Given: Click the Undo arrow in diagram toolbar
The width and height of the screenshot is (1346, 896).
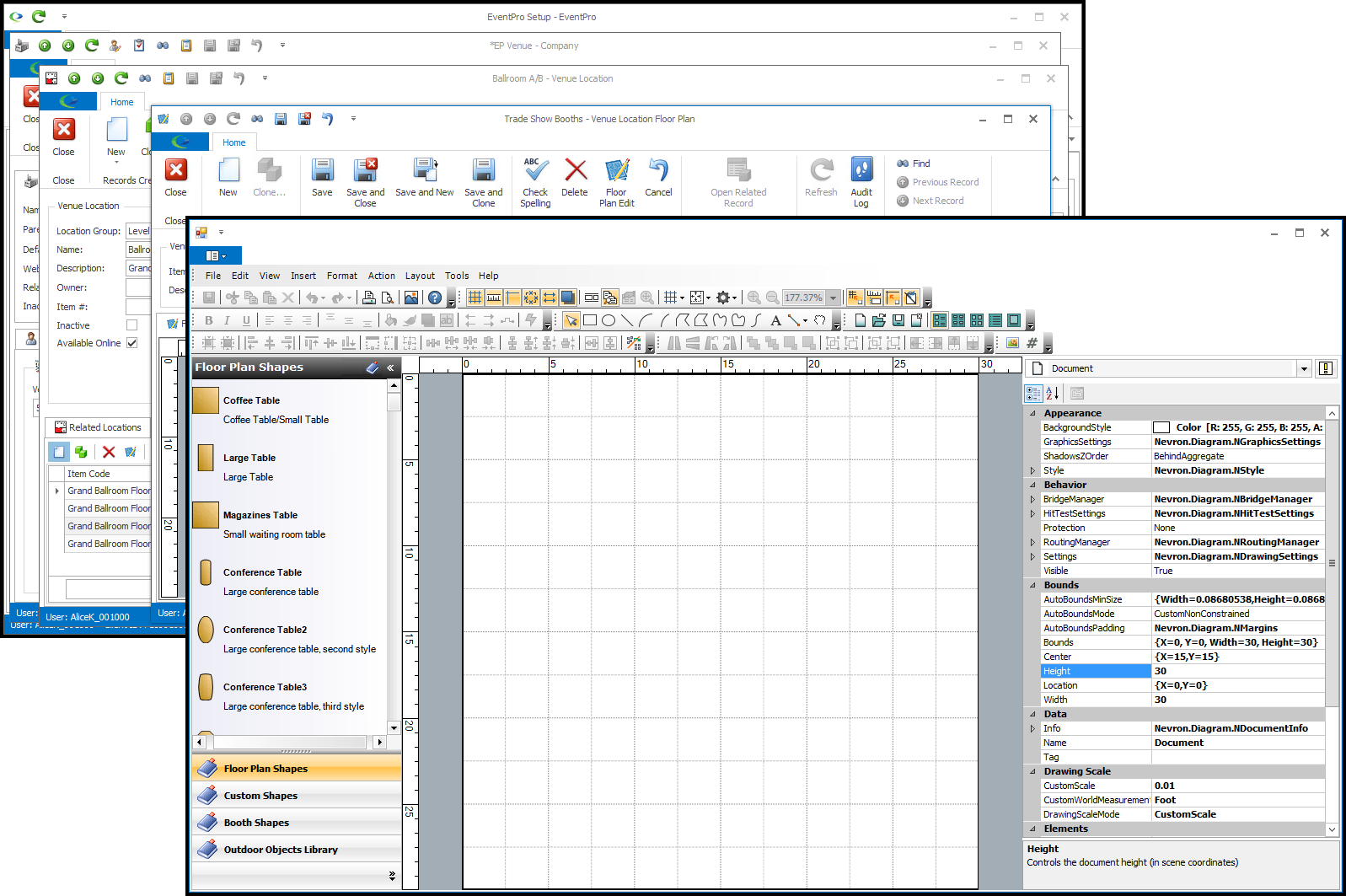Looking at the screenshot, I should 312,298.
